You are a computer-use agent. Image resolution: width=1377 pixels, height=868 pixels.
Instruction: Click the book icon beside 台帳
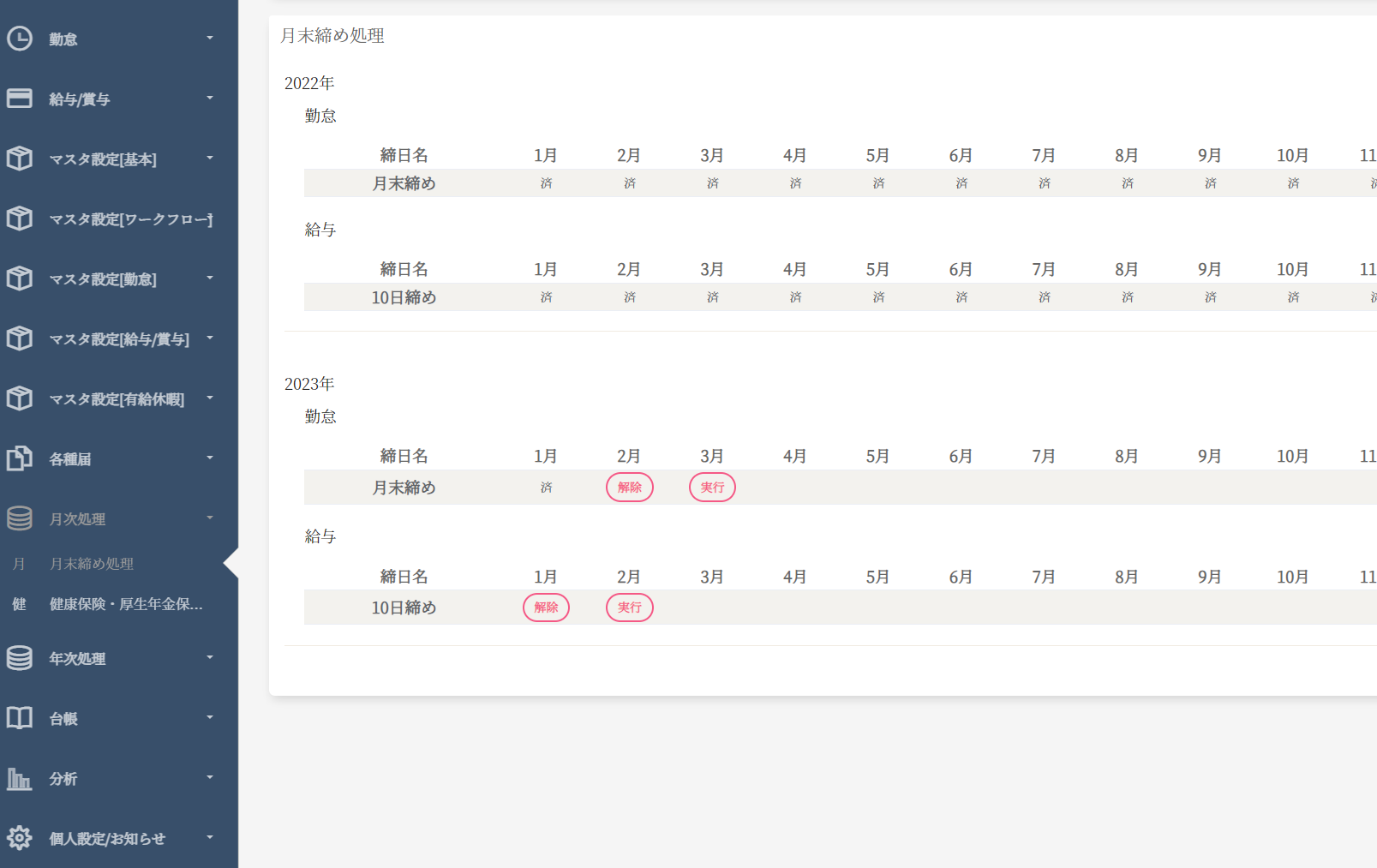19,718
